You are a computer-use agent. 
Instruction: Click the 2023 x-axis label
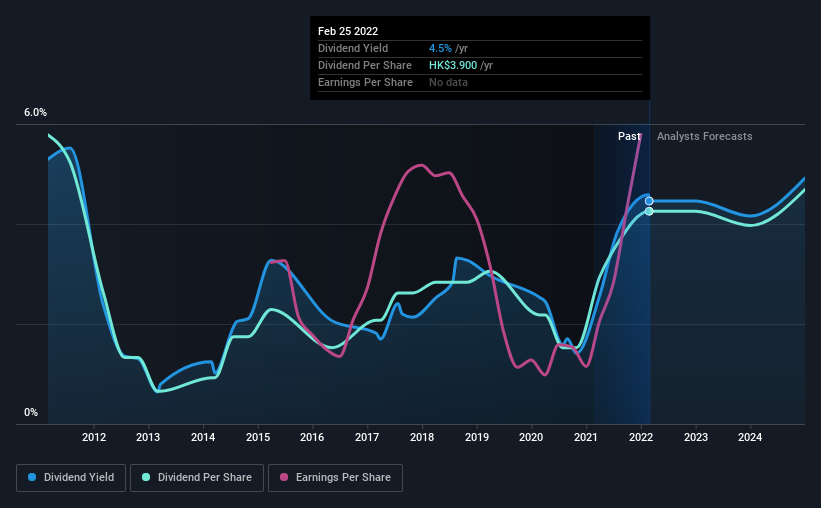(x=696, y=437)
